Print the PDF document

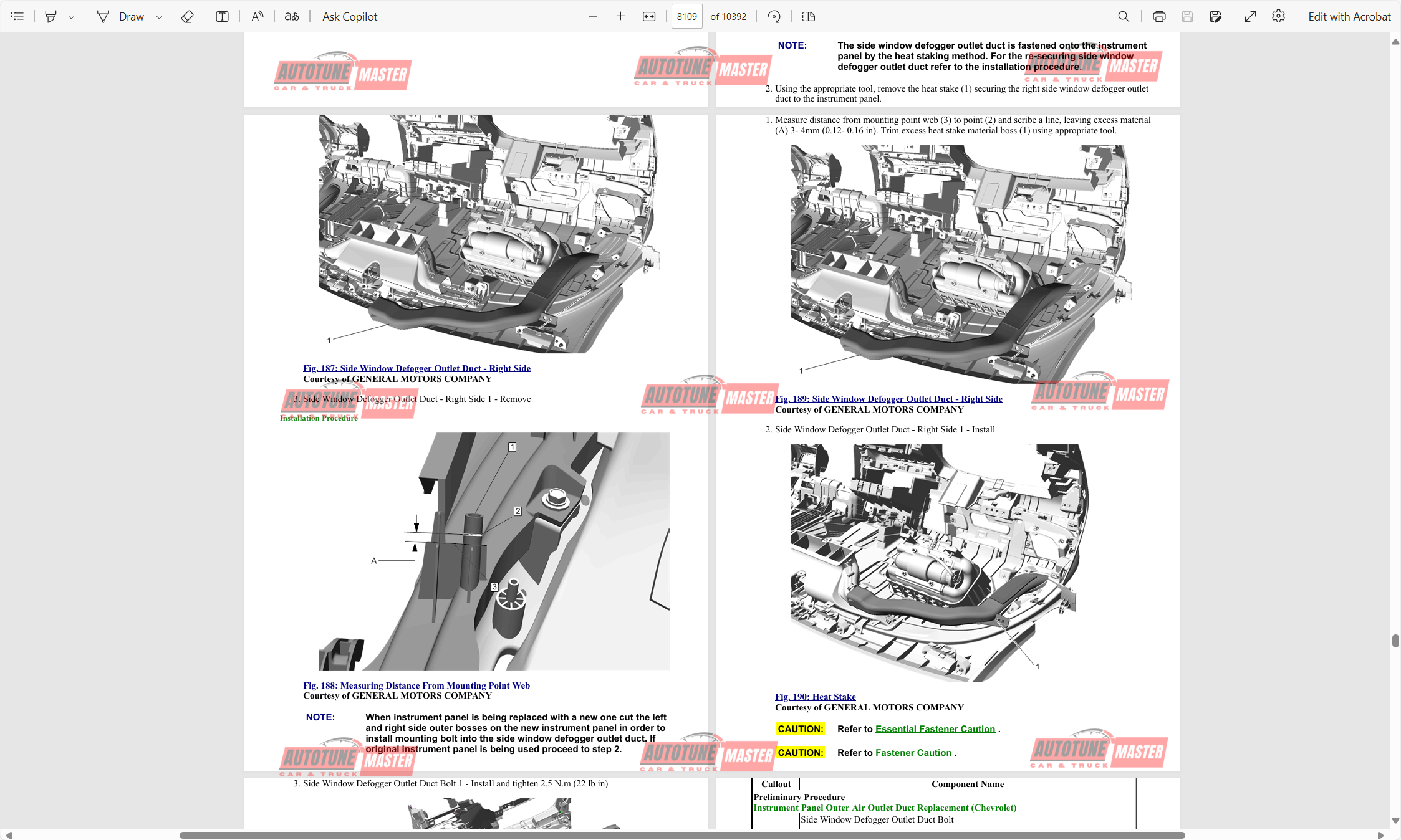[x=1159, y=16]
